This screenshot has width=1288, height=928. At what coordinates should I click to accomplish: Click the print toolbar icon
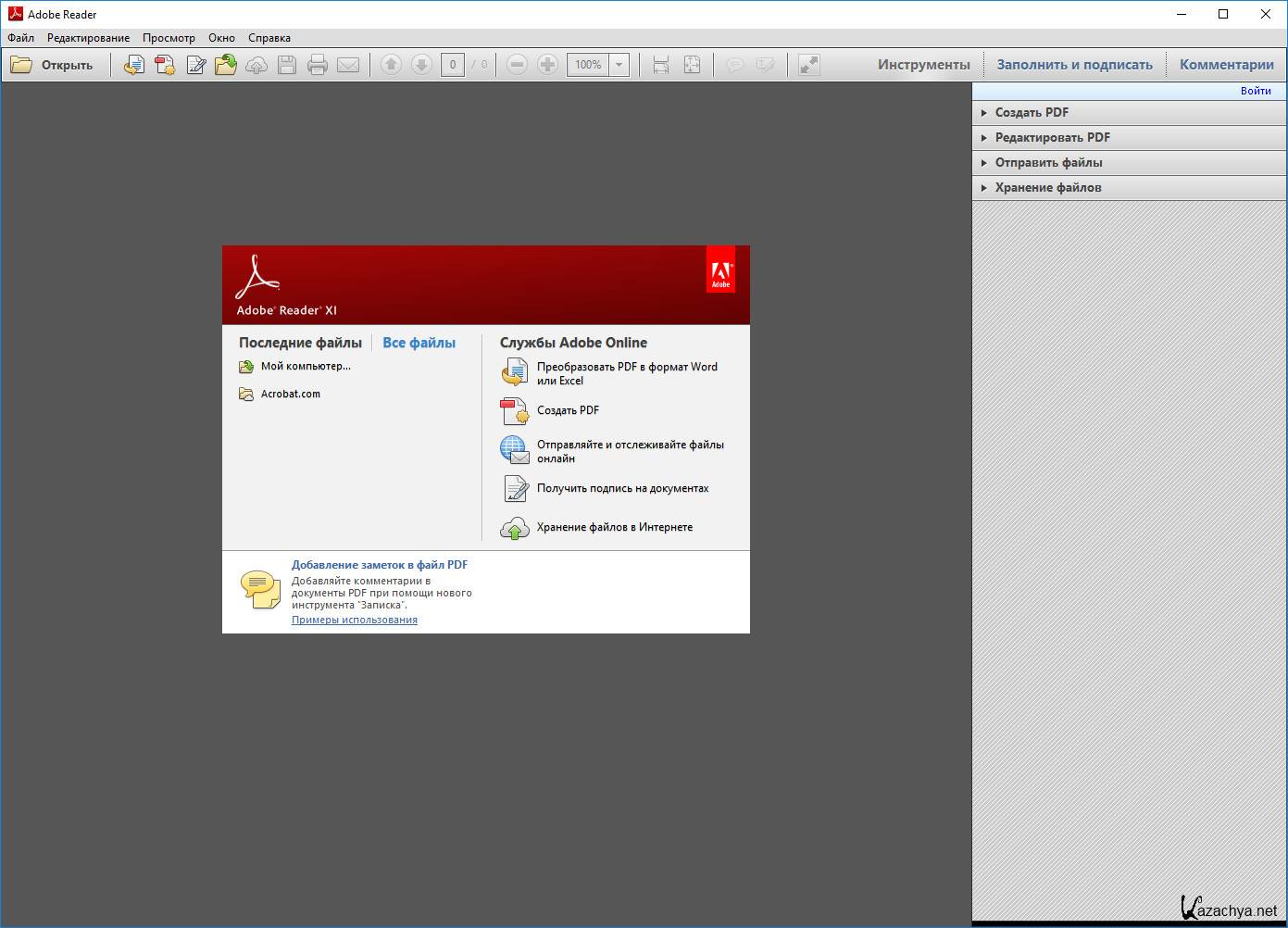[318, 65]
